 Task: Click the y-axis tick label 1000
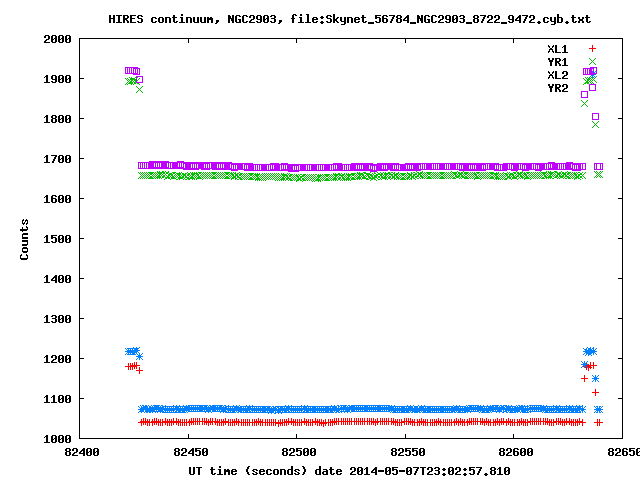[58, 439]
